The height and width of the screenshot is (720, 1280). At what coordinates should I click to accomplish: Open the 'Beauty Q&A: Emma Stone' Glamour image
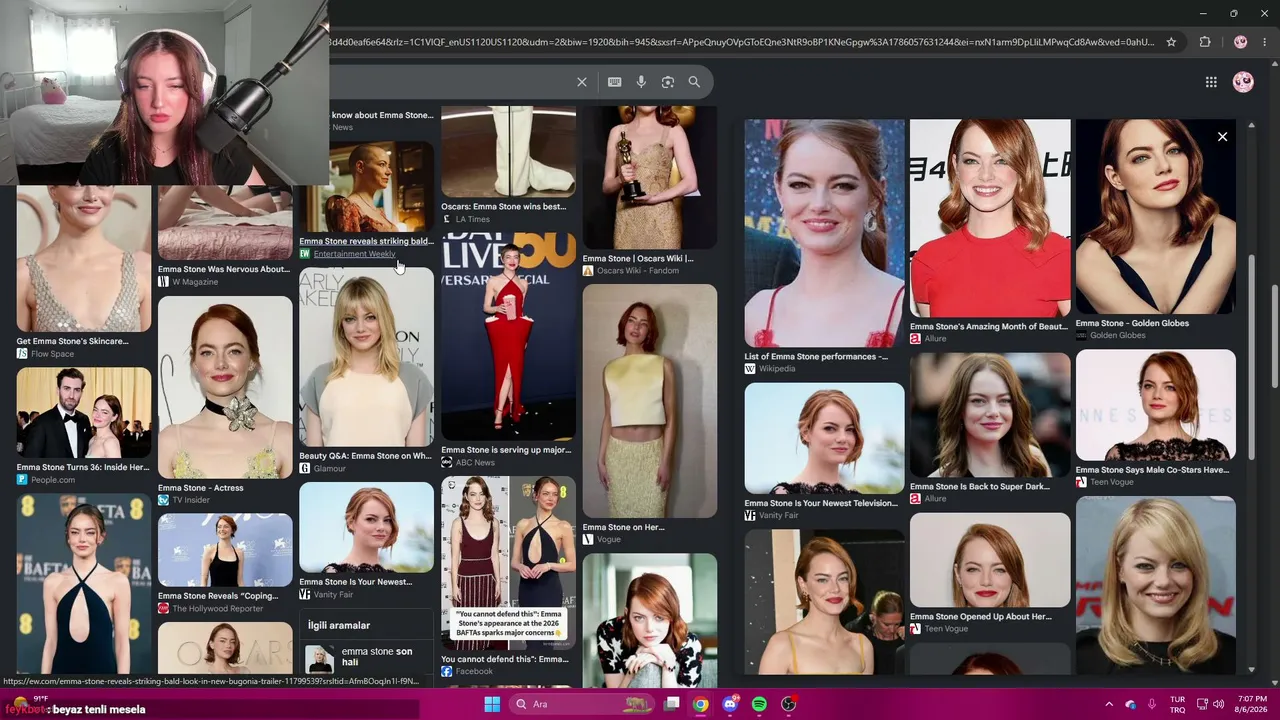(x=366, y=356)
